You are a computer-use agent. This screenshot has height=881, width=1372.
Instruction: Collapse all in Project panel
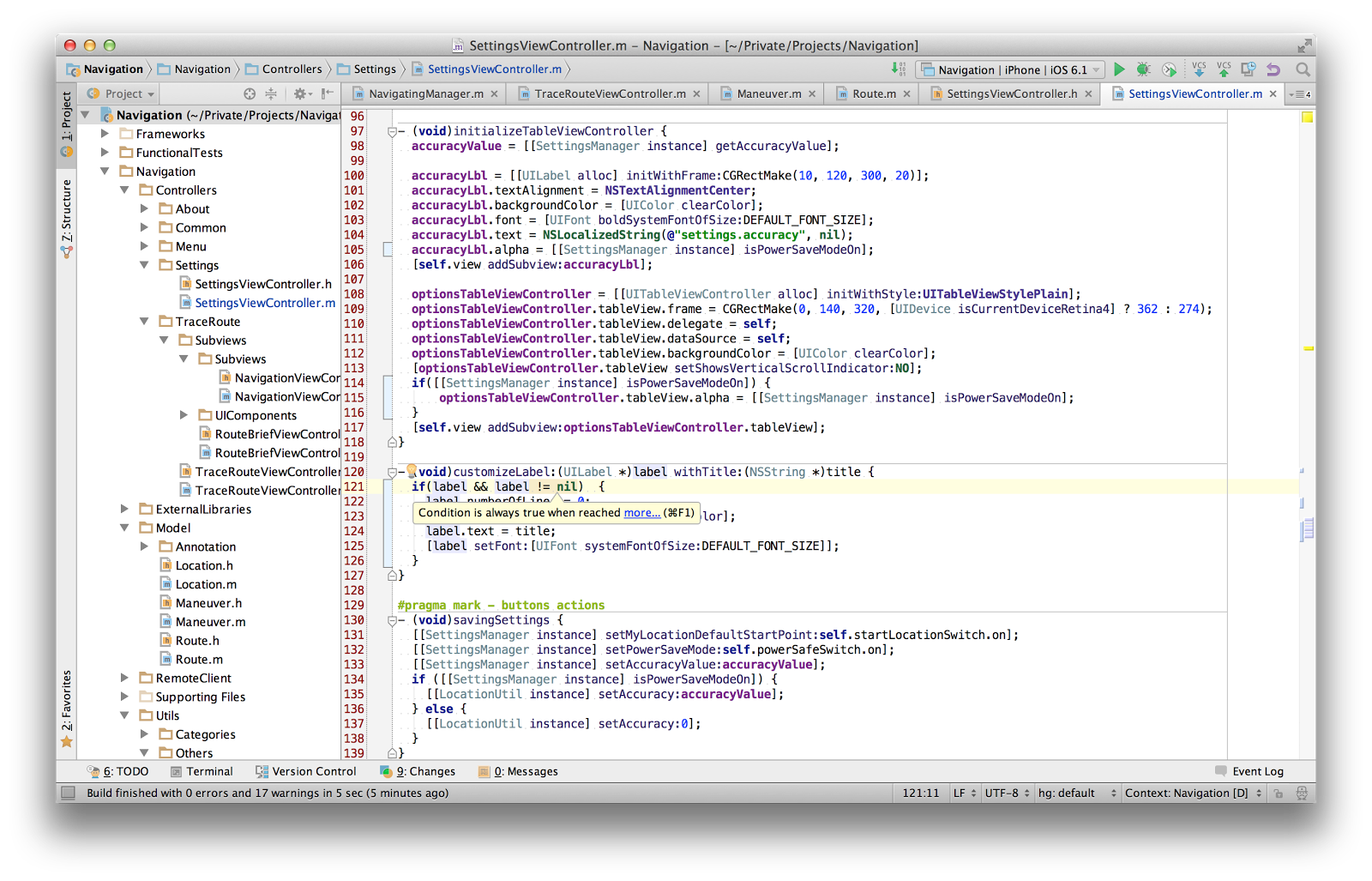tap(271, 94)
